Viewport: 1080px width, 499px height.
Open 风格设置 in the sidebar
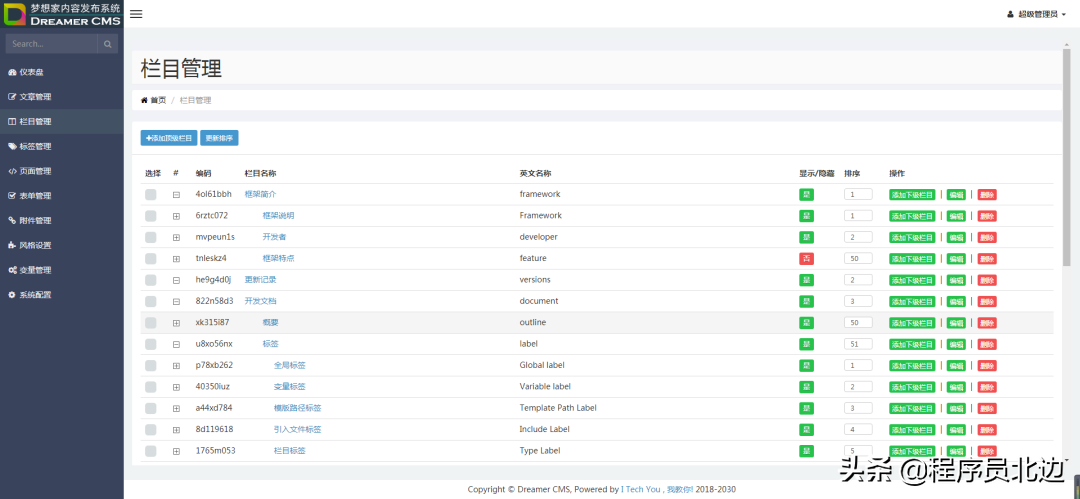coord(62,245)
